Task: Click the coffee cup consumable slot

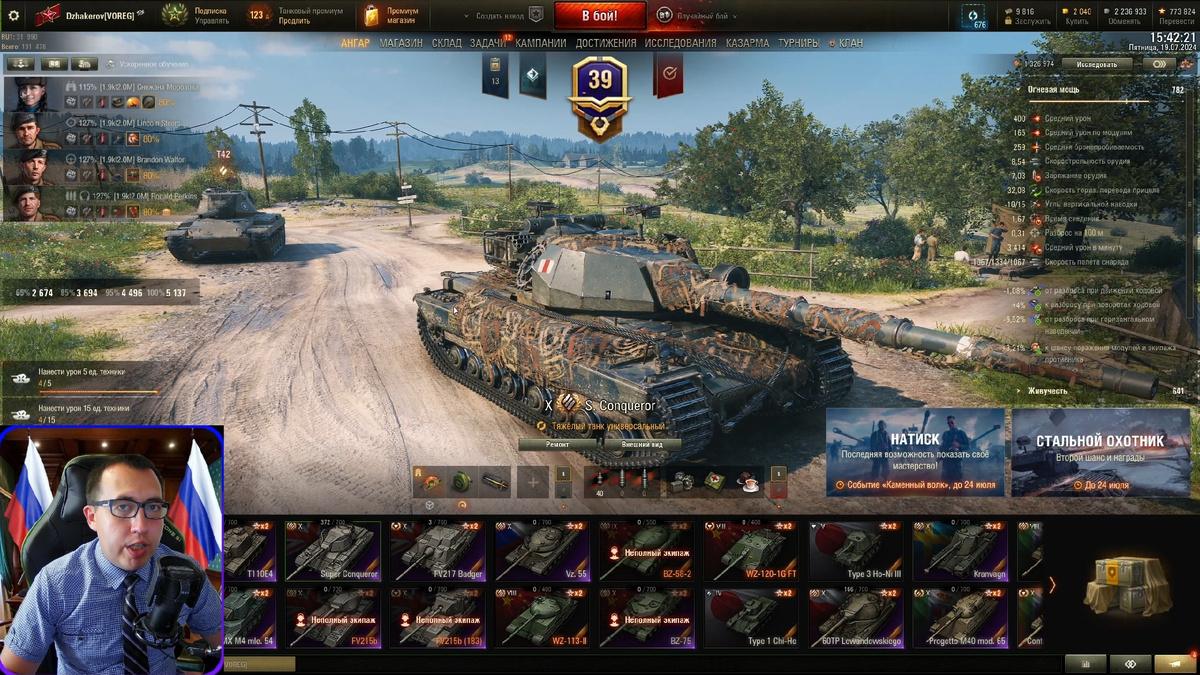Action: (x=746, y=482)
